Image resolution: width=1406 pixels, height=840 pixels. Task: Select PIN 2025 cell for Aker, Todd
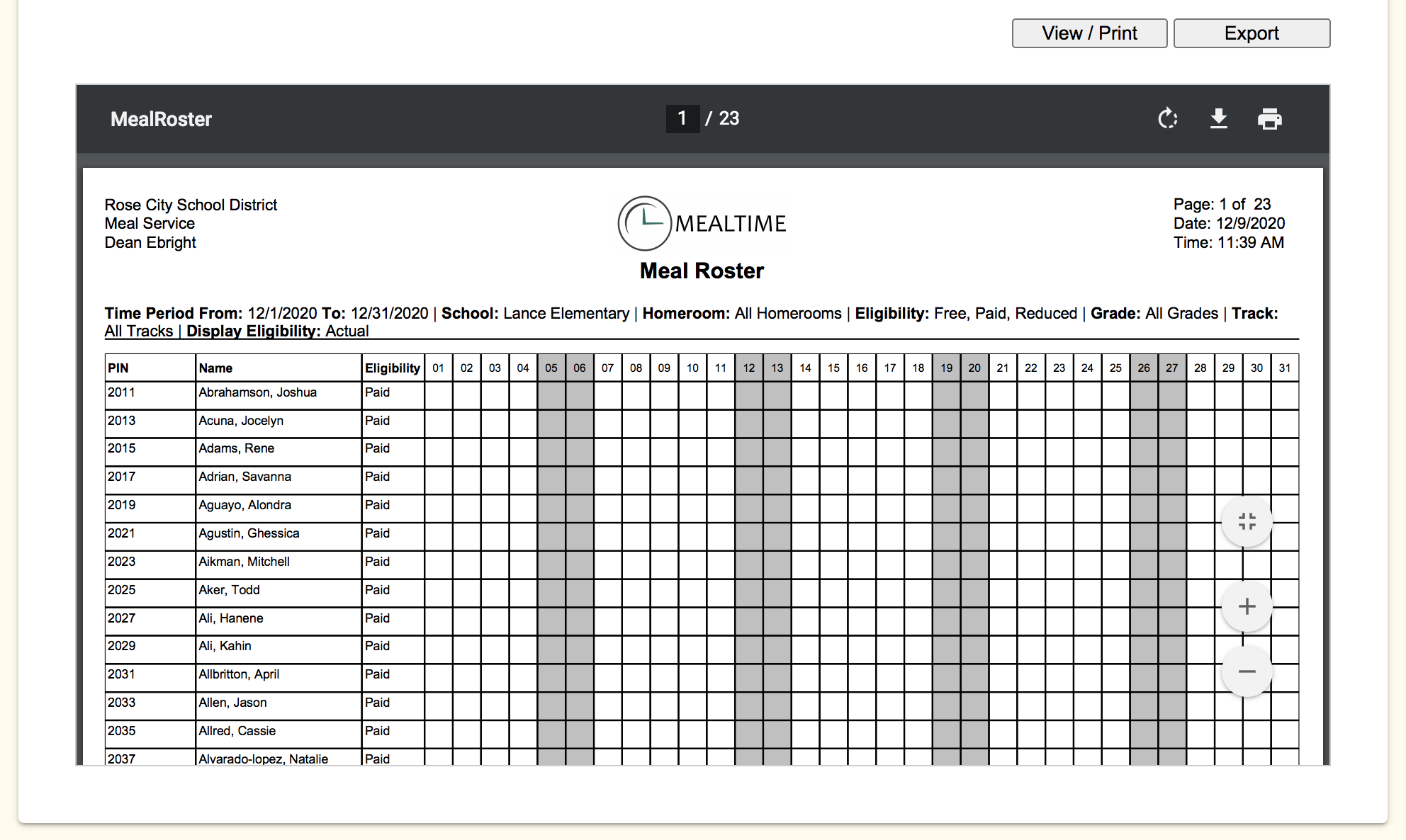click(x=122, y=590)
